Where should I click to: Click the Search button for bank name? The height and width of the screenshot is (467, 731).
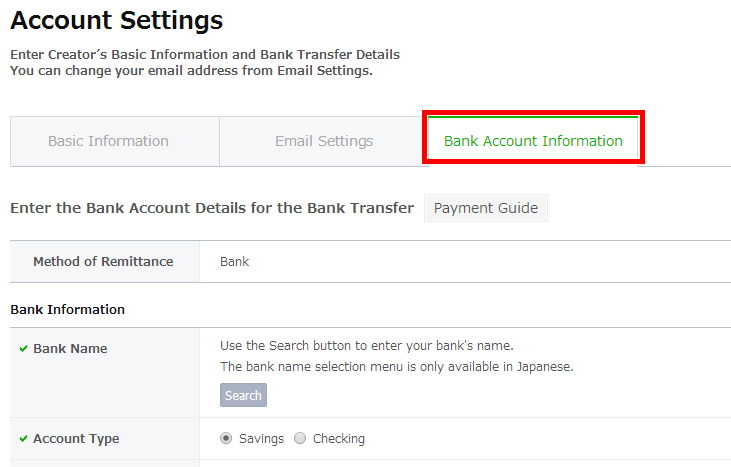(x=243, y=395)
